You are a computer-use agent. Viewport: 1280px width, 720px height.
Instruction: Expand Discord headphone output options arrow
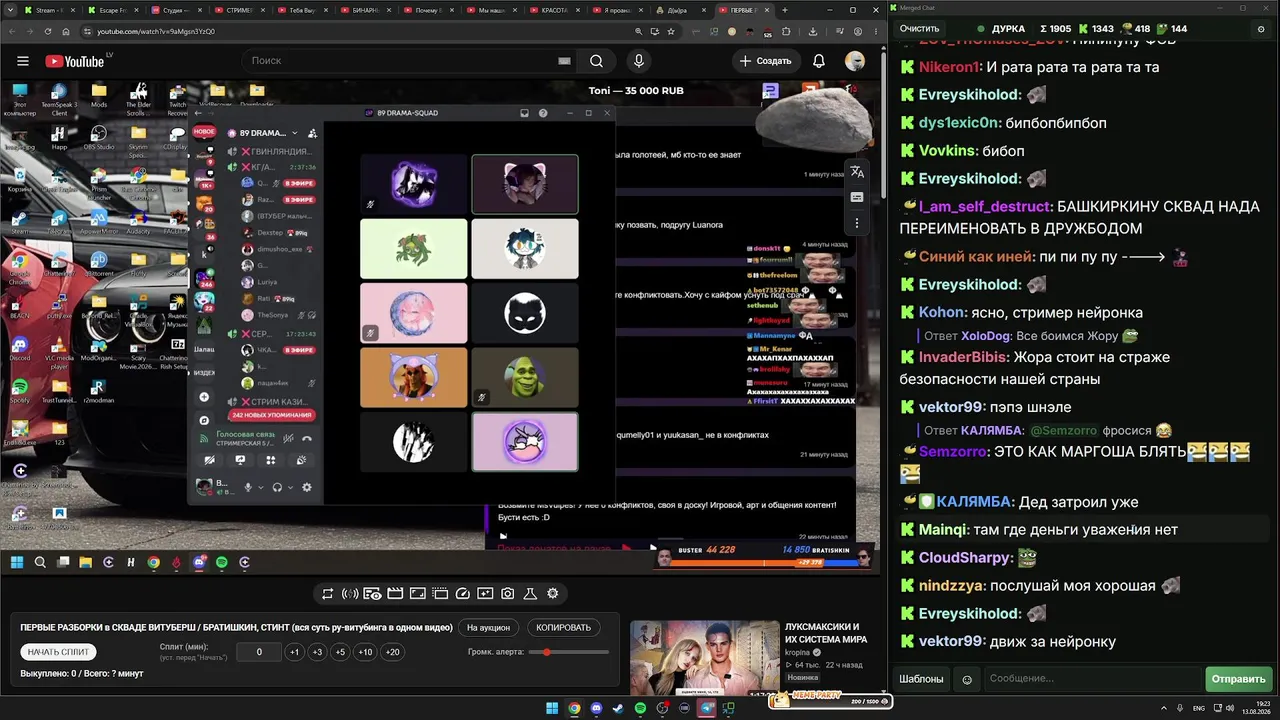coord(291,488)
